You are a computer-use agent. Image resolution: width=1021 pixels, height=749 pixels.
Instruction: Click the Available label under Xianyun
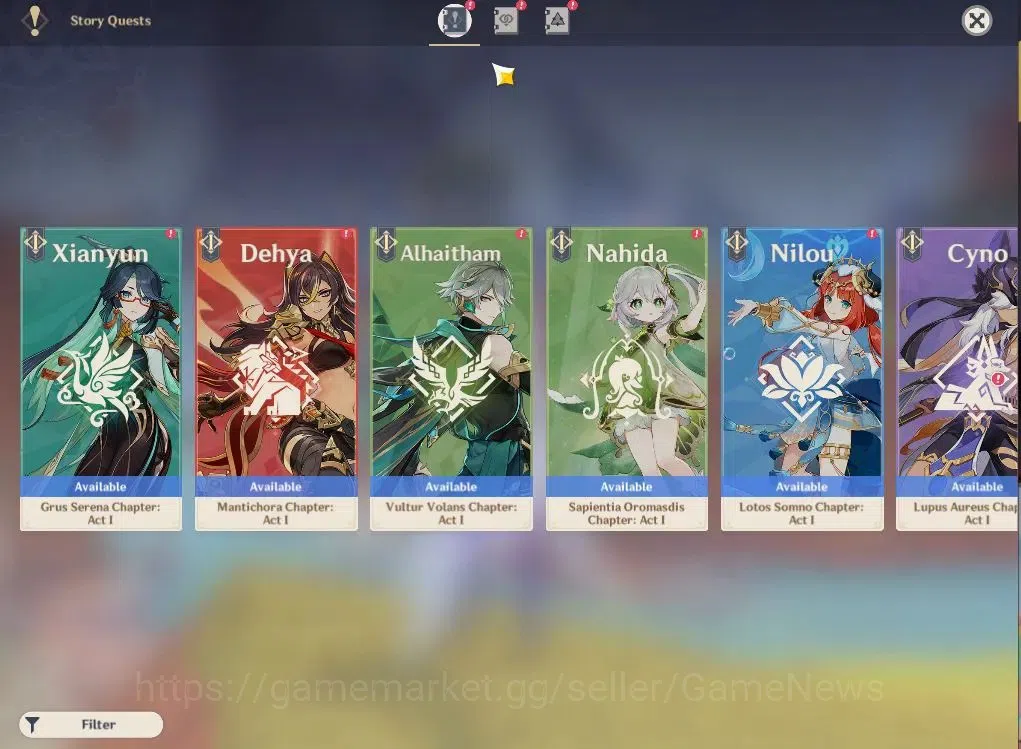[x=100, y=487]
